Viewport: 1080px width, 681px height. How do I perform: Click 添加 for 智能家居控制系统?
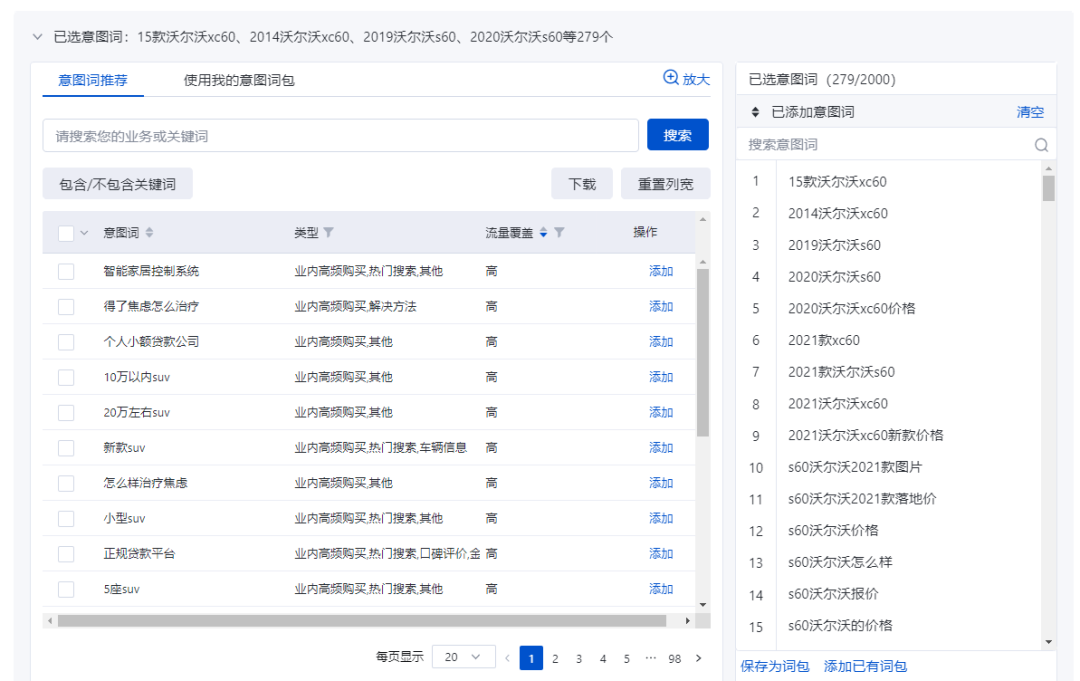[x=661, y=271]
